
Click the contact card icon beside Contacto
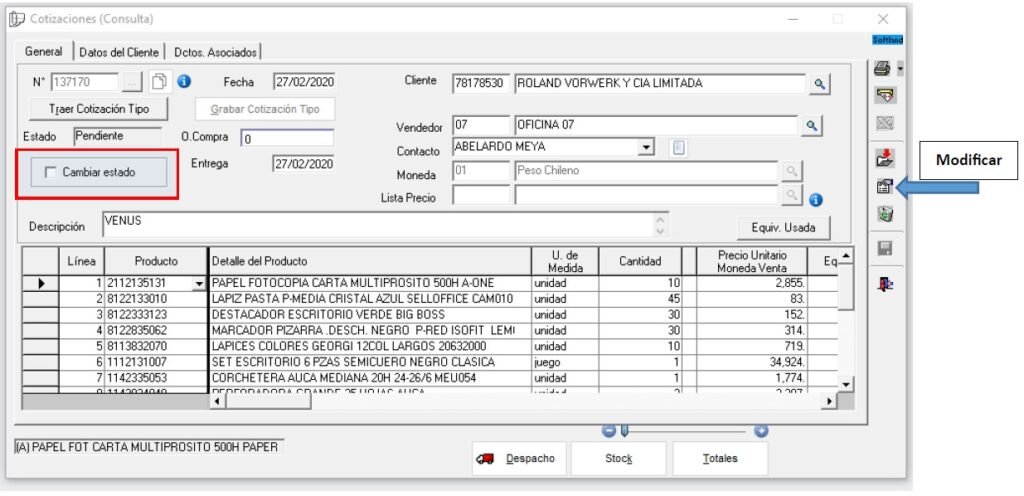[x=679, y=148]
